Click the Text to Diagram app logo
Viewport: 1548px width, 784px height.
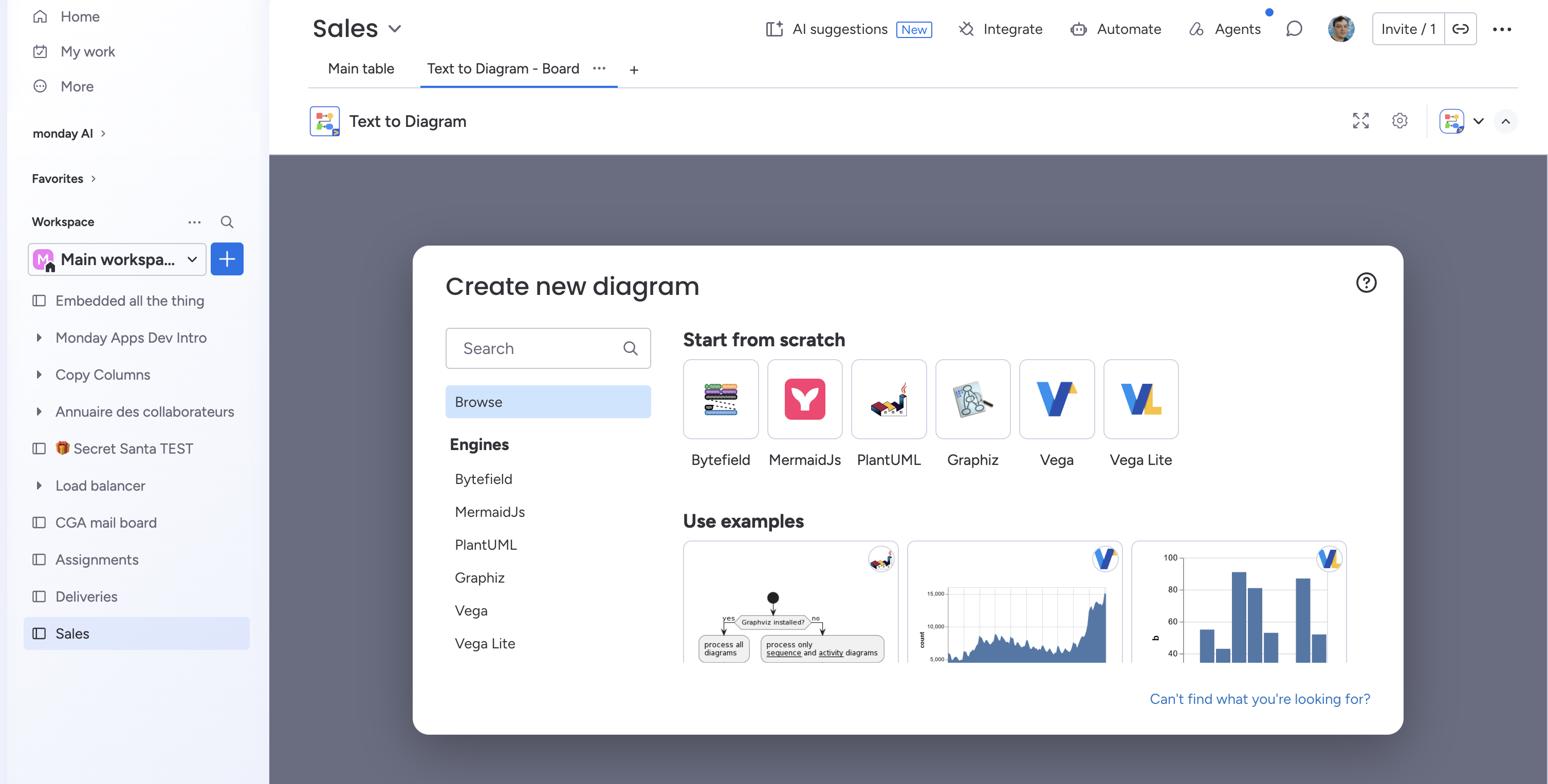click(324, 121)
